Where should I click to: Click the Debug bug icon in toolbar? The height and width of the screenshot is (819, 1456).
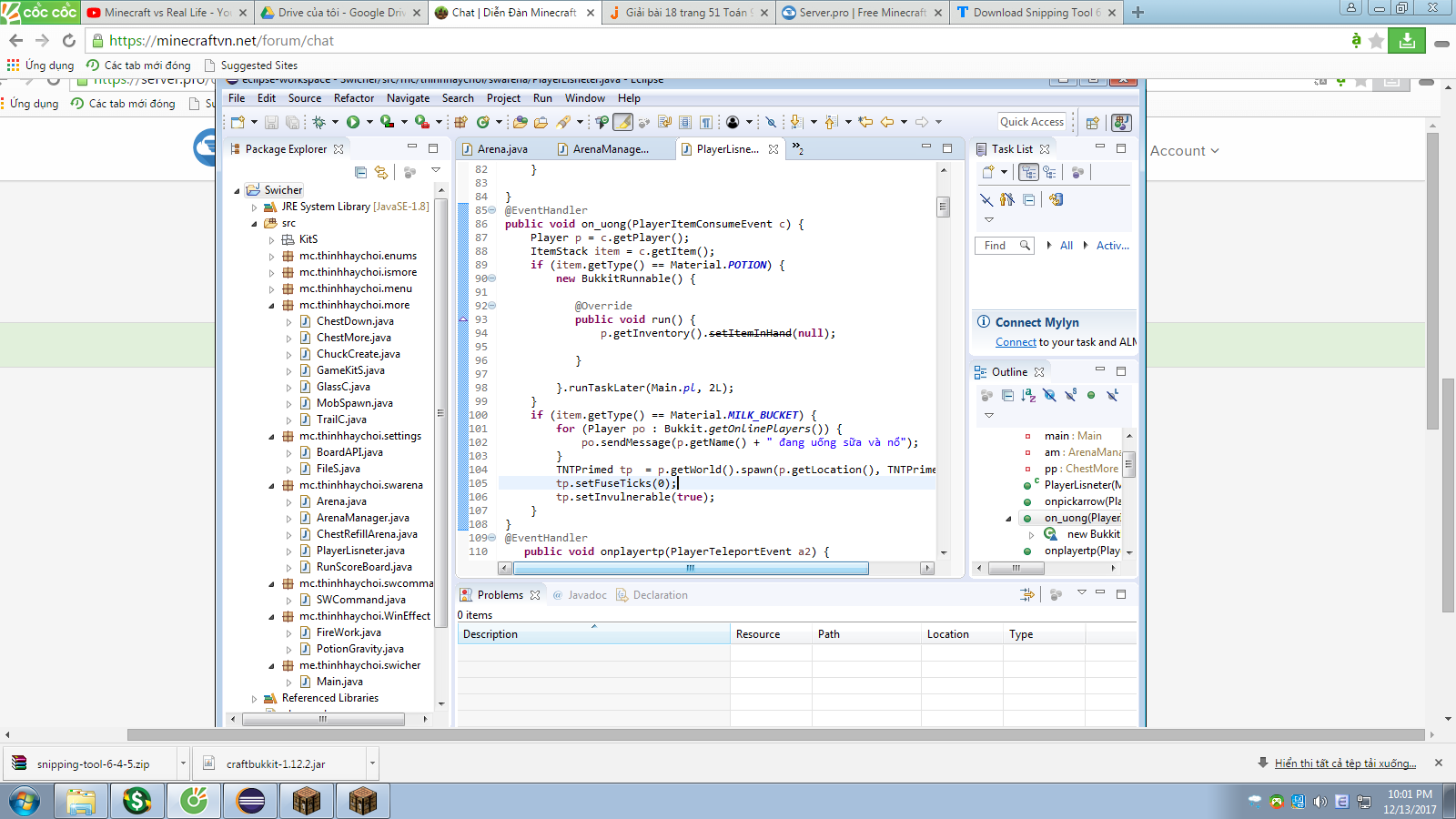point(318,122)
